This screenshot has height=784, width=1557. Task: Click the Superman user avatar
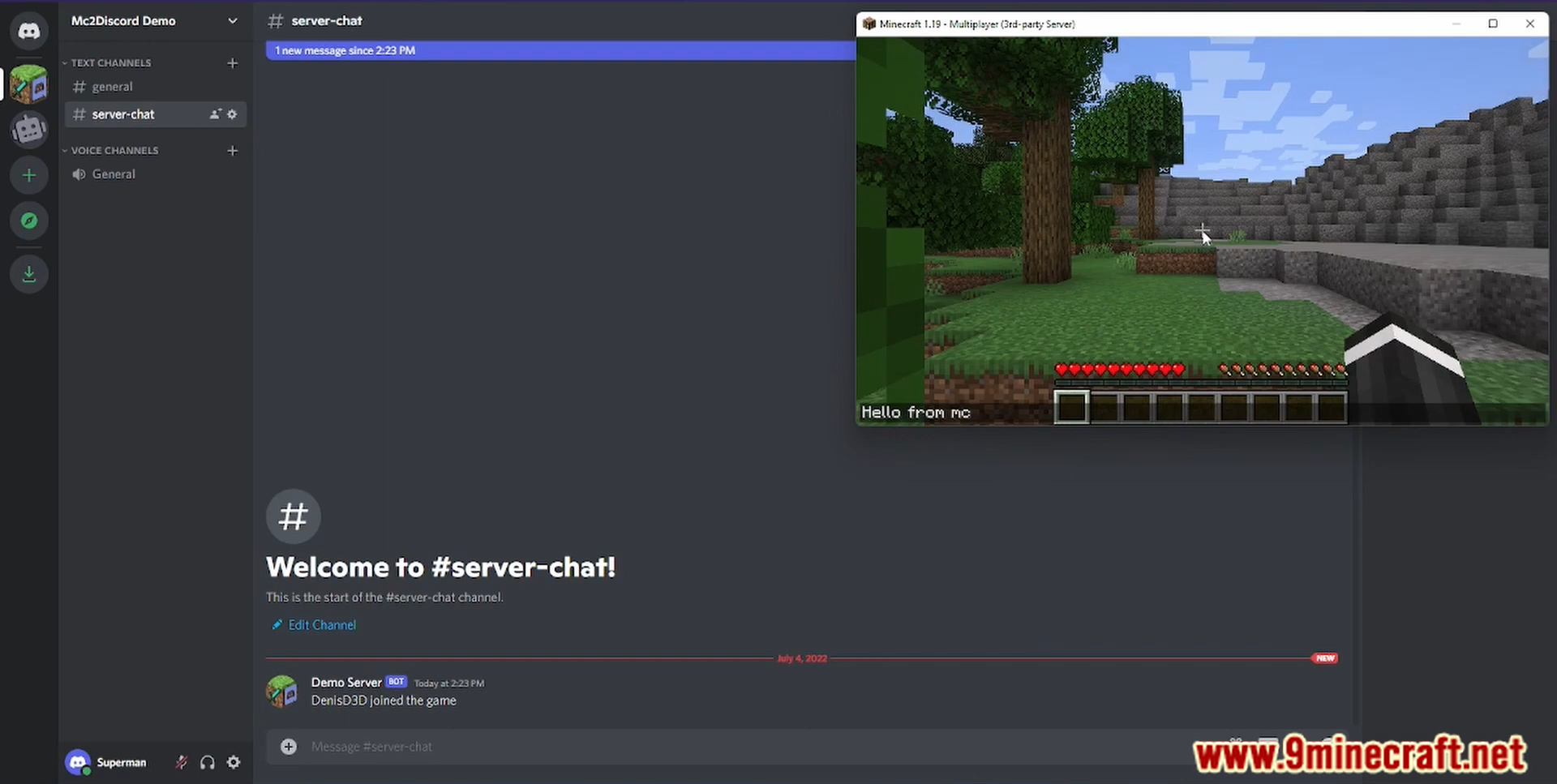[x=78, y=762]
